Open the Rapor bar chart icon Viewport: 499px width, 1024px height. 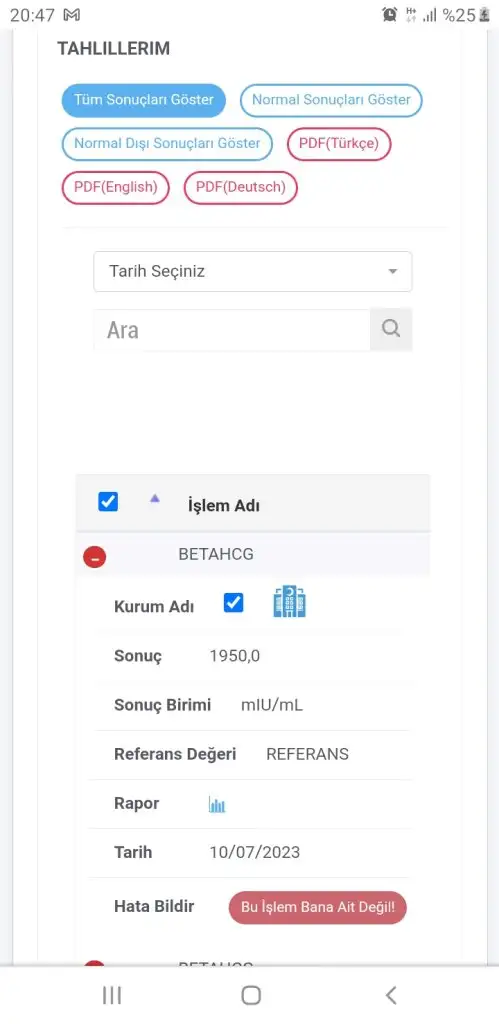click(217, 805)
